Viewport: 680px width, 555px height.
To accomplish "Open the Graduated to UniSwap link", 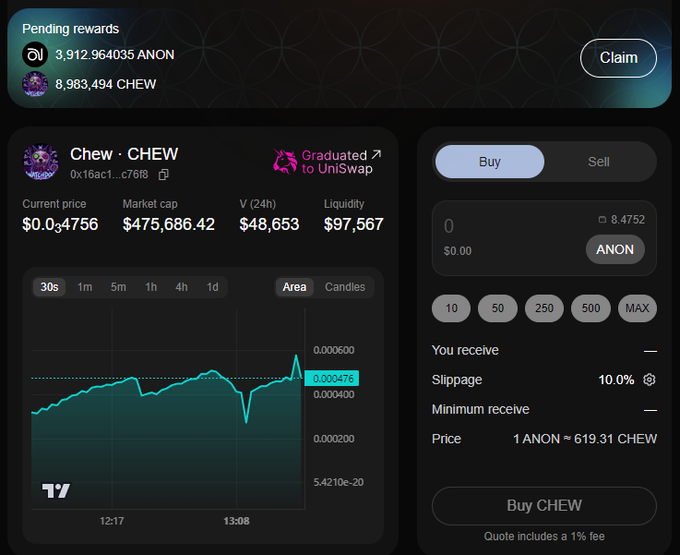I will point(327,162).
